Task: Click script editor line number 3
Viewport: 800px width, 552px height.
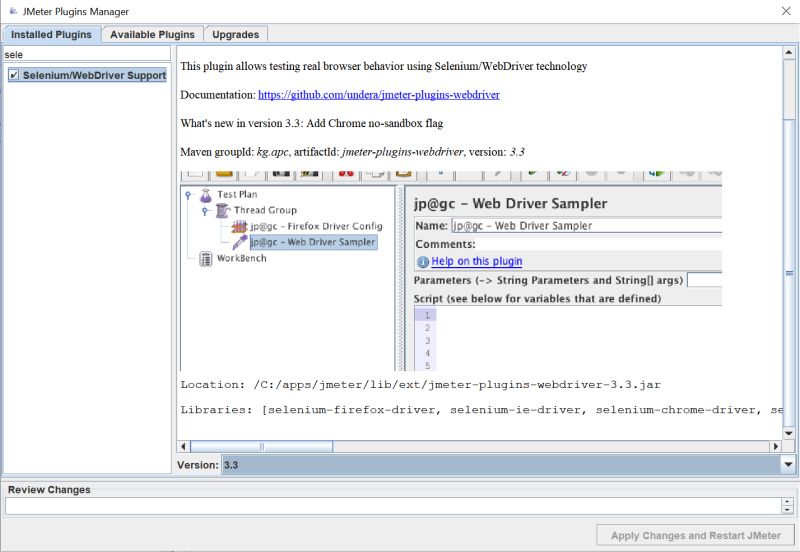Action: [x=428, y=340]
